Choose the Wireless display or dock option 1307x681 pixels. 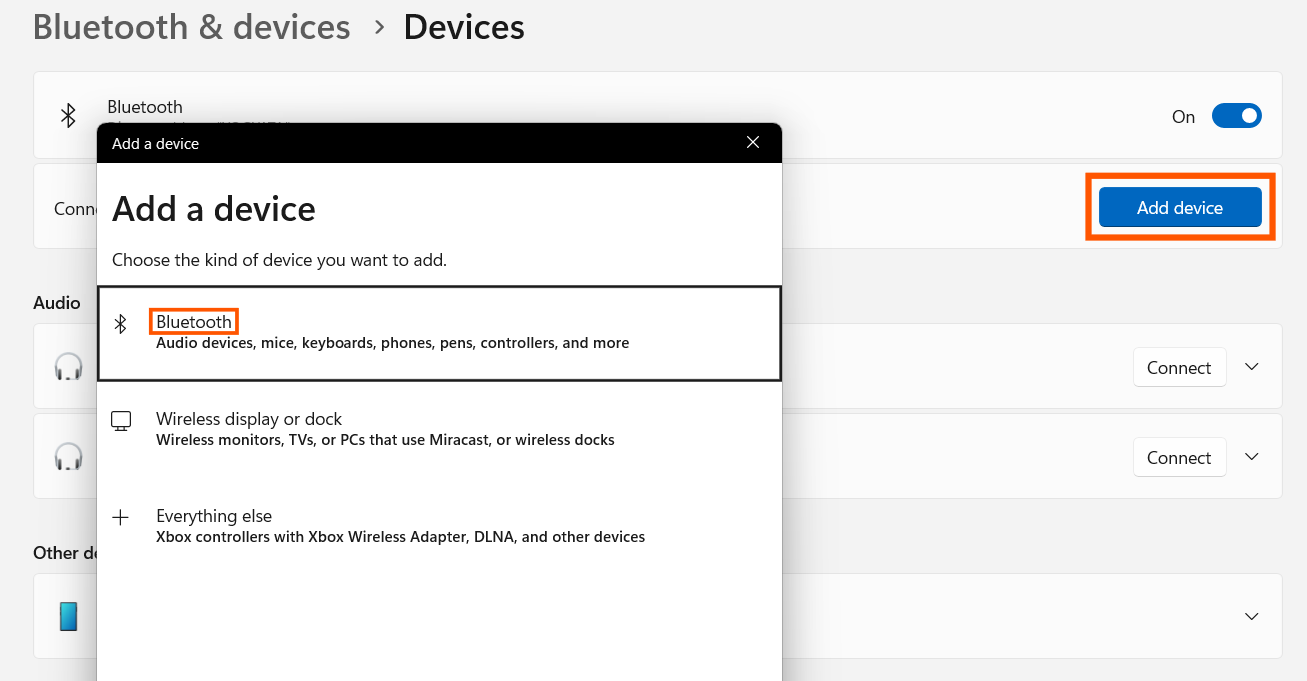click(249, 419)
